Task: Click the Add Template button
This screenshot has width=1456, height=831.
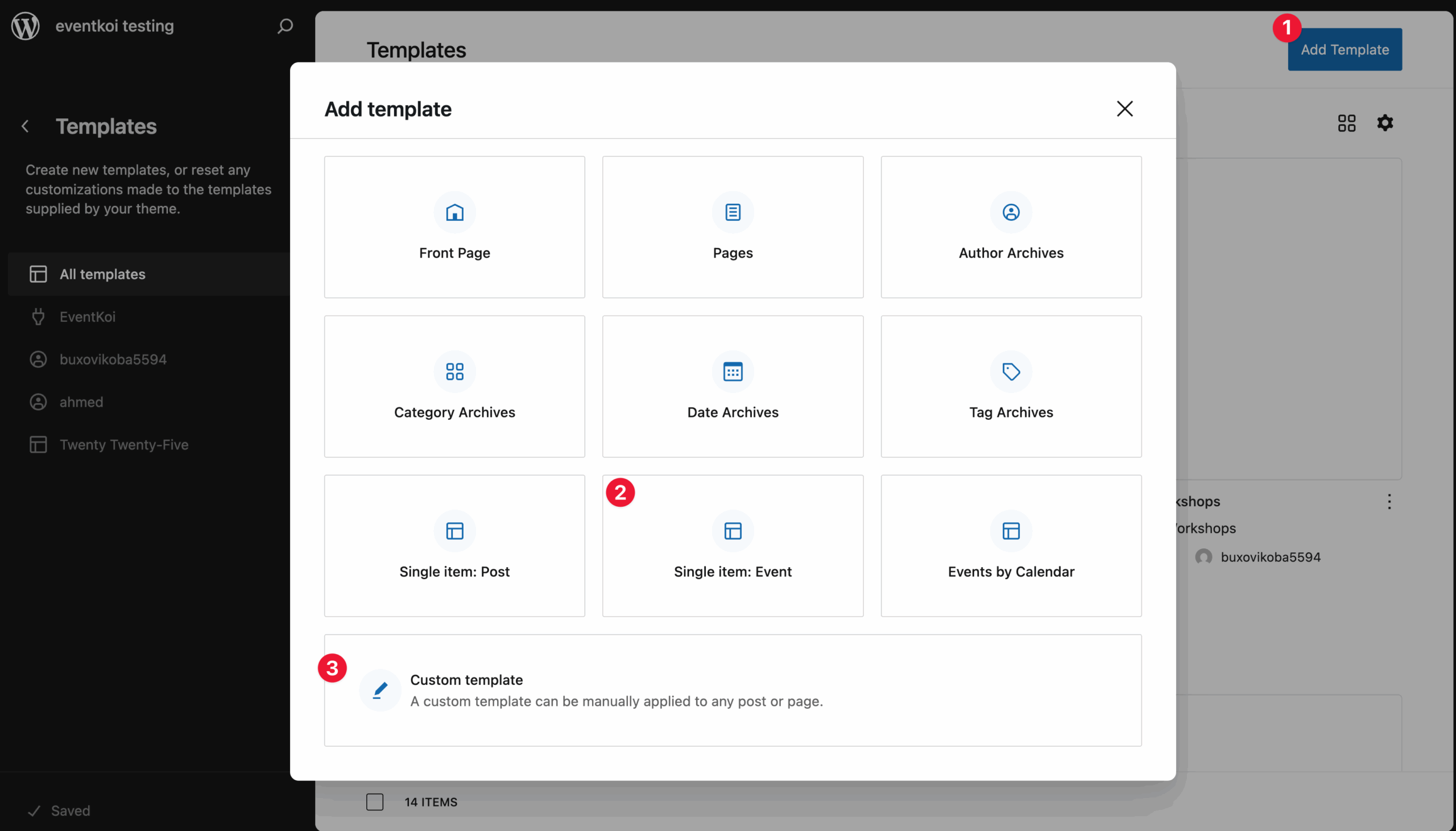Action: tap(1345, 49)
